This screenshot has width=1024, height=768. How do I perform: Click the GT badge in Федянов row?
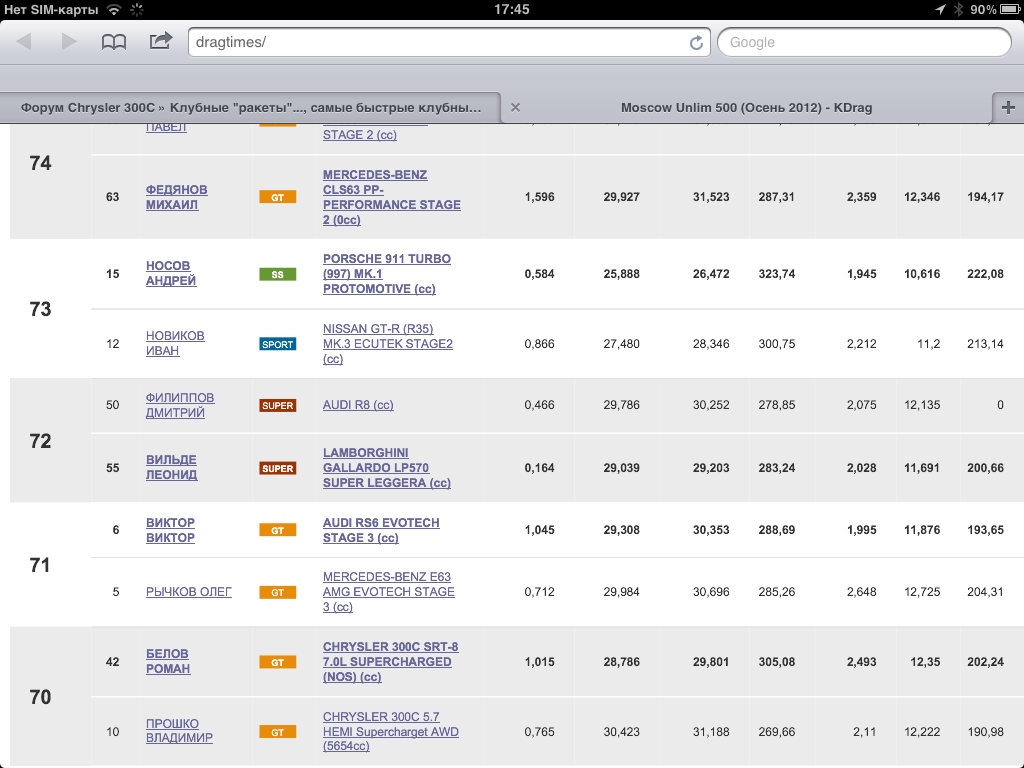pos(278,197)
